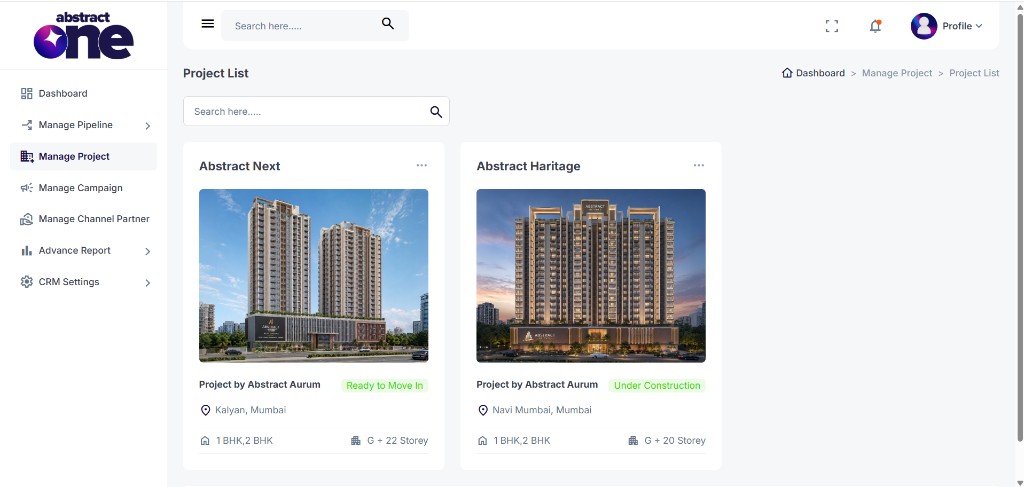Click home icon next to Abstract Next's BHK
This screenshot has height=487, width=1024.
205,441
